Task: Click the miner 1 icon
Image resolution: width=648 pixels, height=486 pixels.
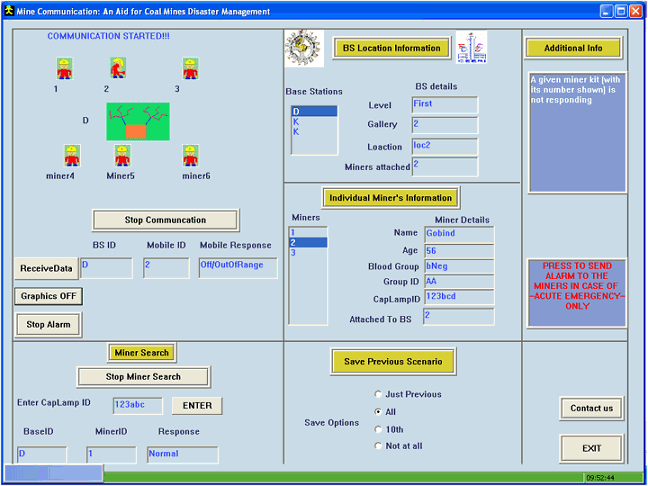Action: click(64, 68)
